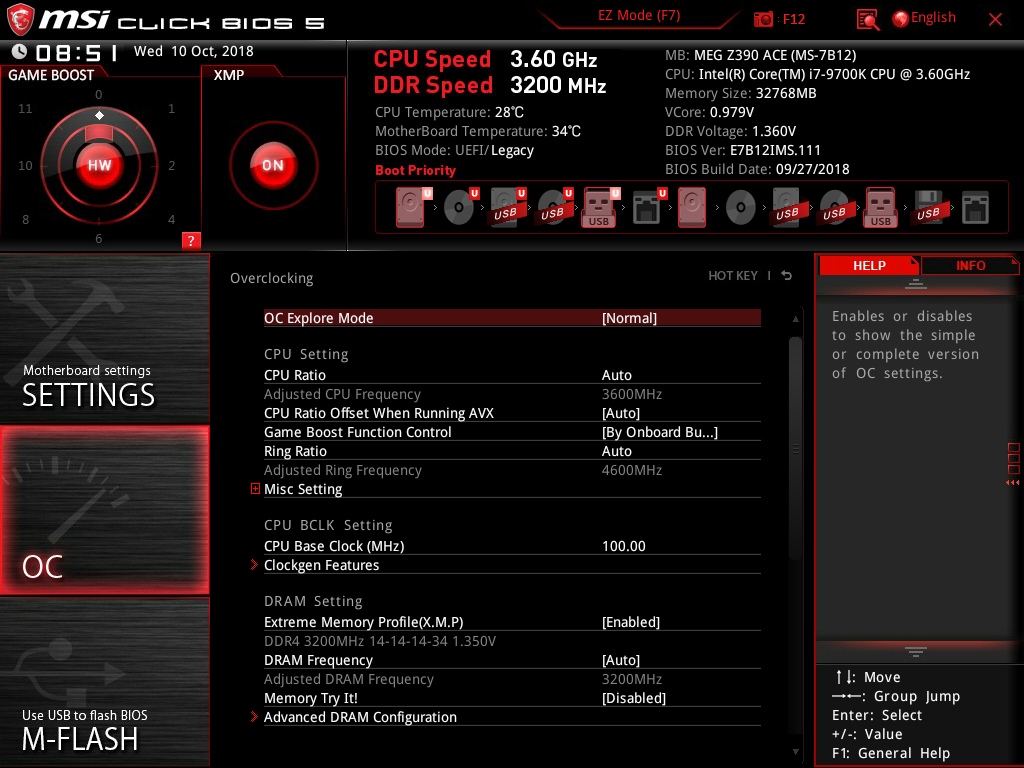Select legacy USB CD/DVD boot icon
Image resolution: width=1024 pixels, height=768 pixels.
(834, 207)
